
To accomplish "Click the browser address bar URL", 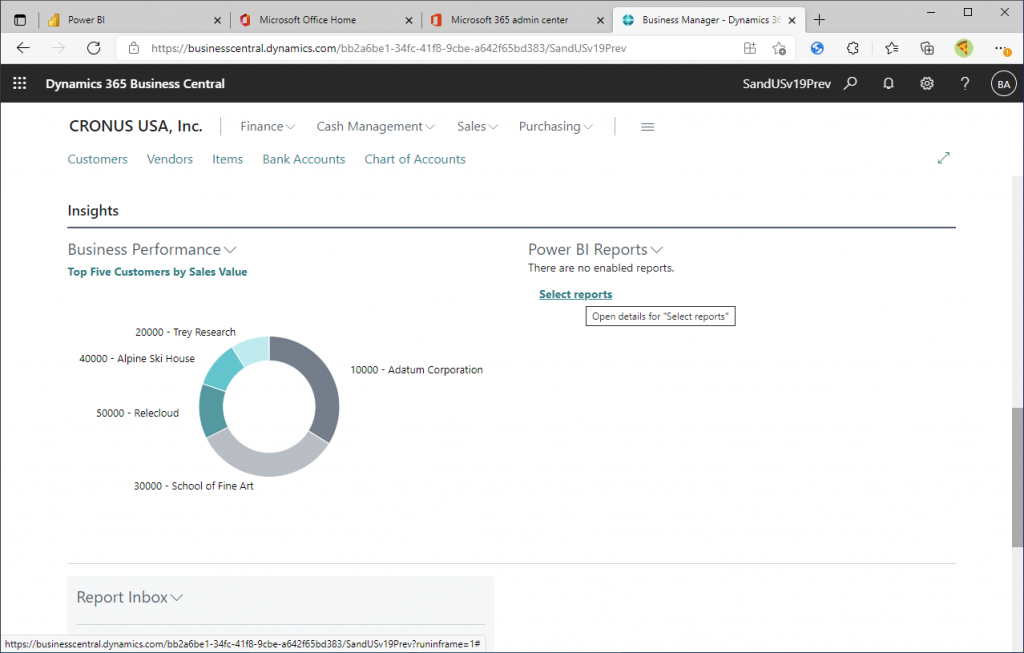I will point(389,48).
